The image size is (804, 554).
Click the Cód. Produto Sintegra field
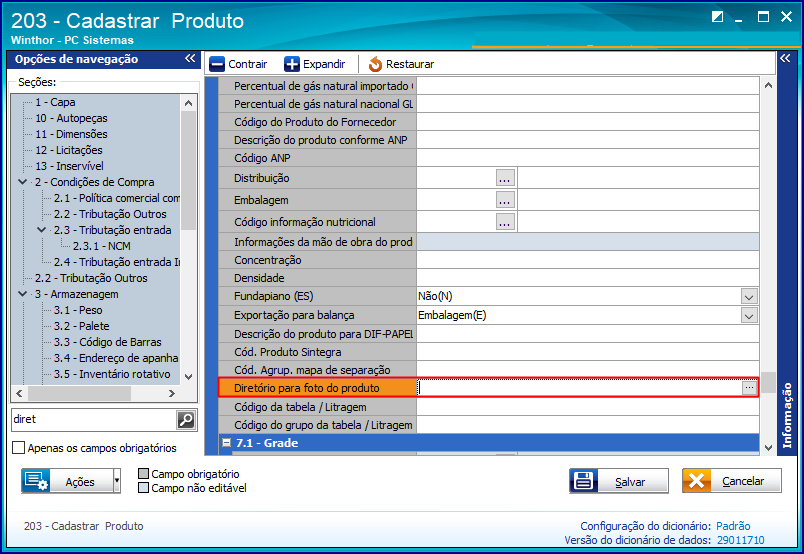588,352
